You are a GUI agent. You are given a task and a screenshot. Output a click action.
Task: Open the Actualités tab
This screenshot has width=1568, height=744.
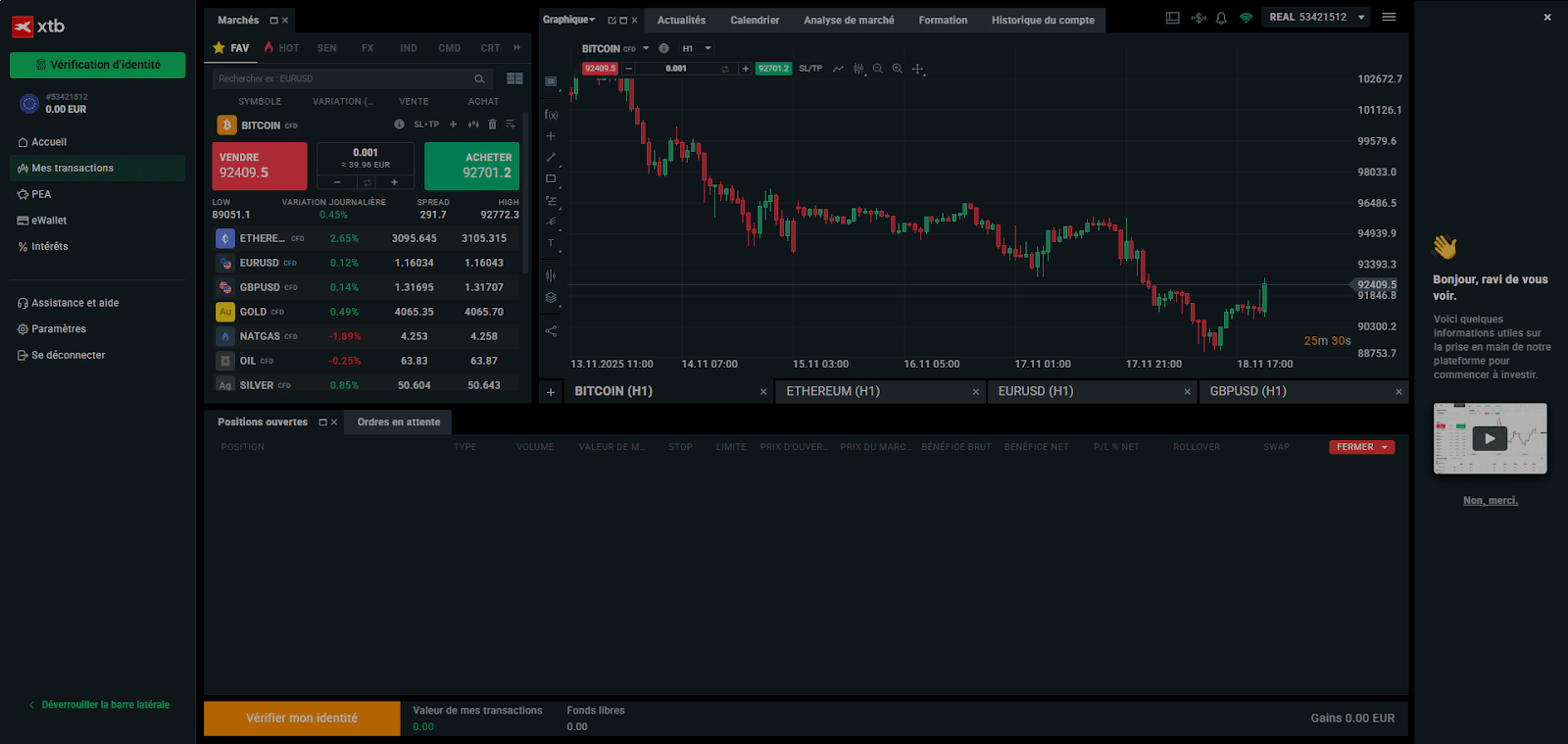click(681, 21)
